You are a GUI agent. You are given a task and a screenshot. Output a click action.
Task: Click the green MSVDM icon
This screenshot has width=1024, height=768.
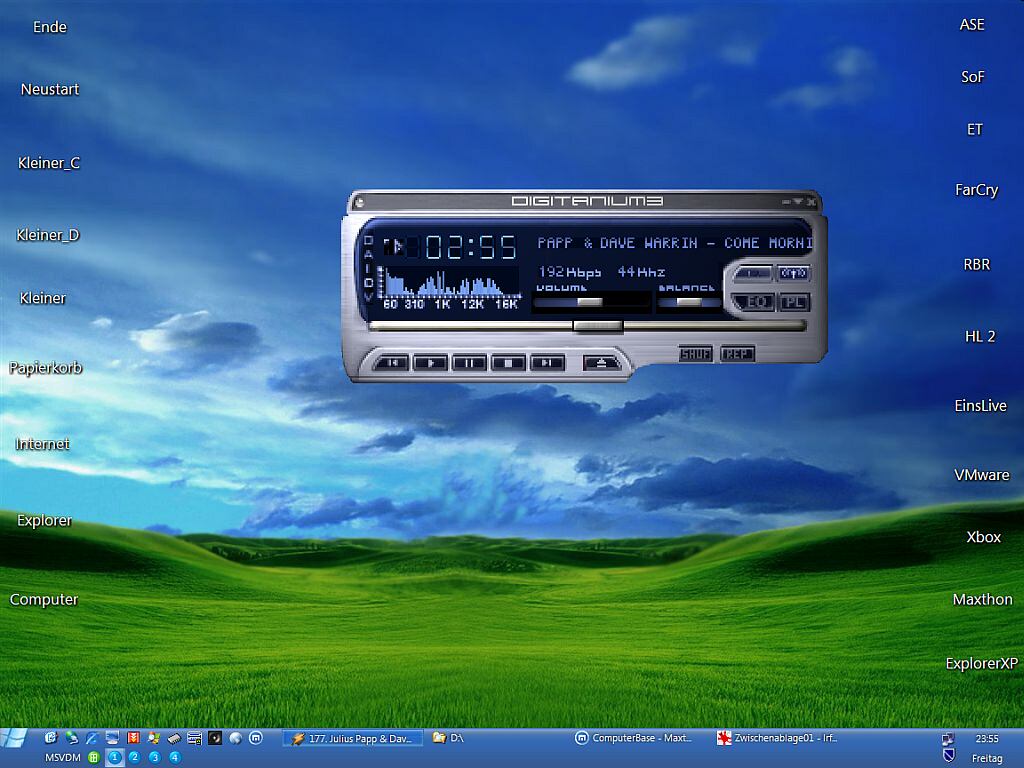[x=94, y=758]
